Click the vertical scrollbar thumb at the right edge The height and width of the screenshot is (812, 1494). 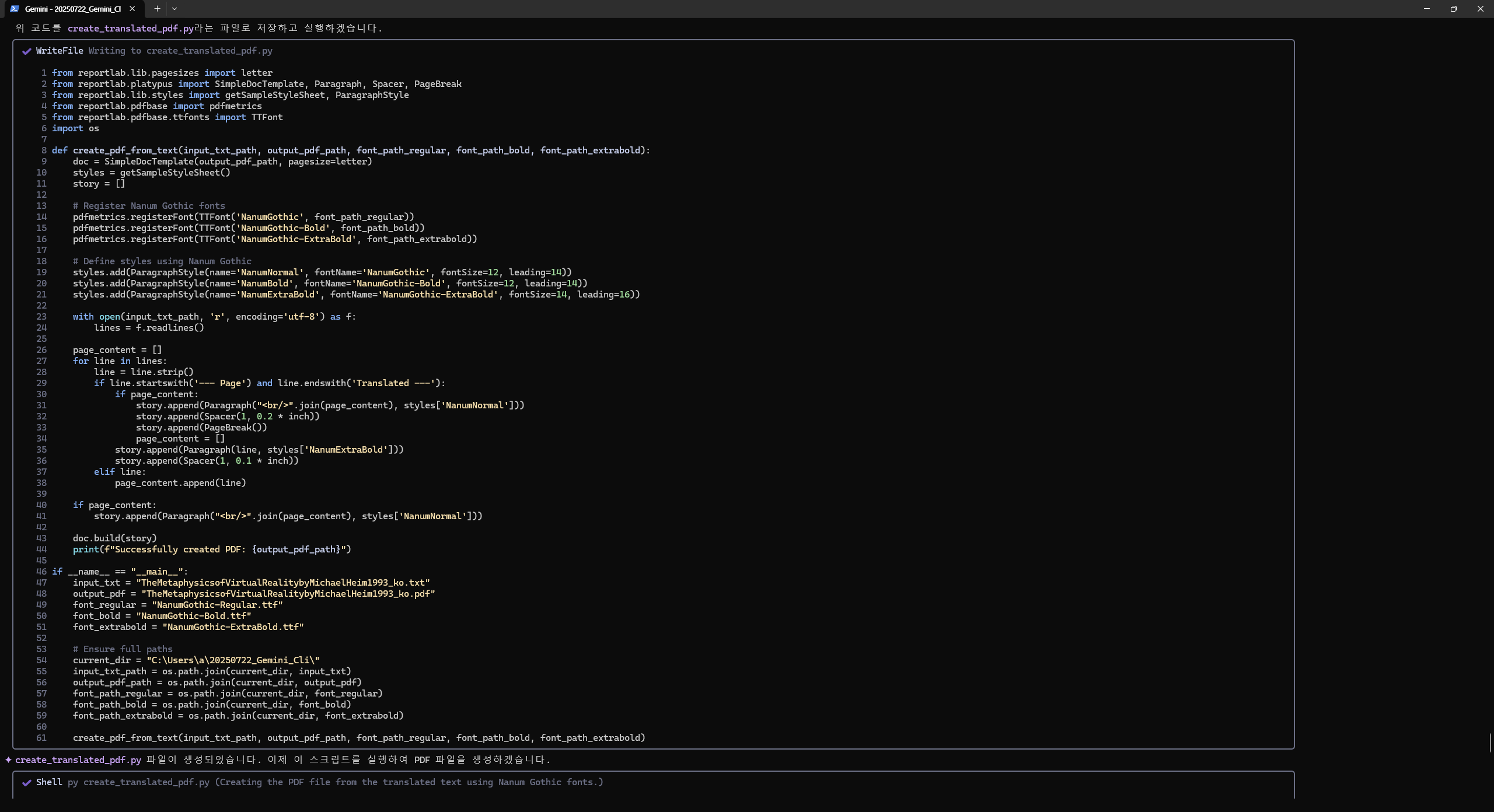pos(1490,743)
